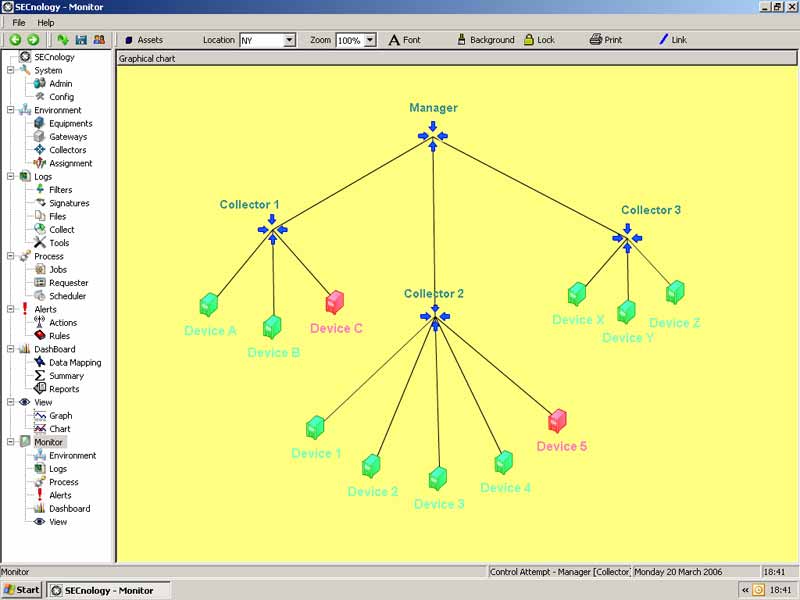Click the Collector 3 node arrows icon

(628, 238)
